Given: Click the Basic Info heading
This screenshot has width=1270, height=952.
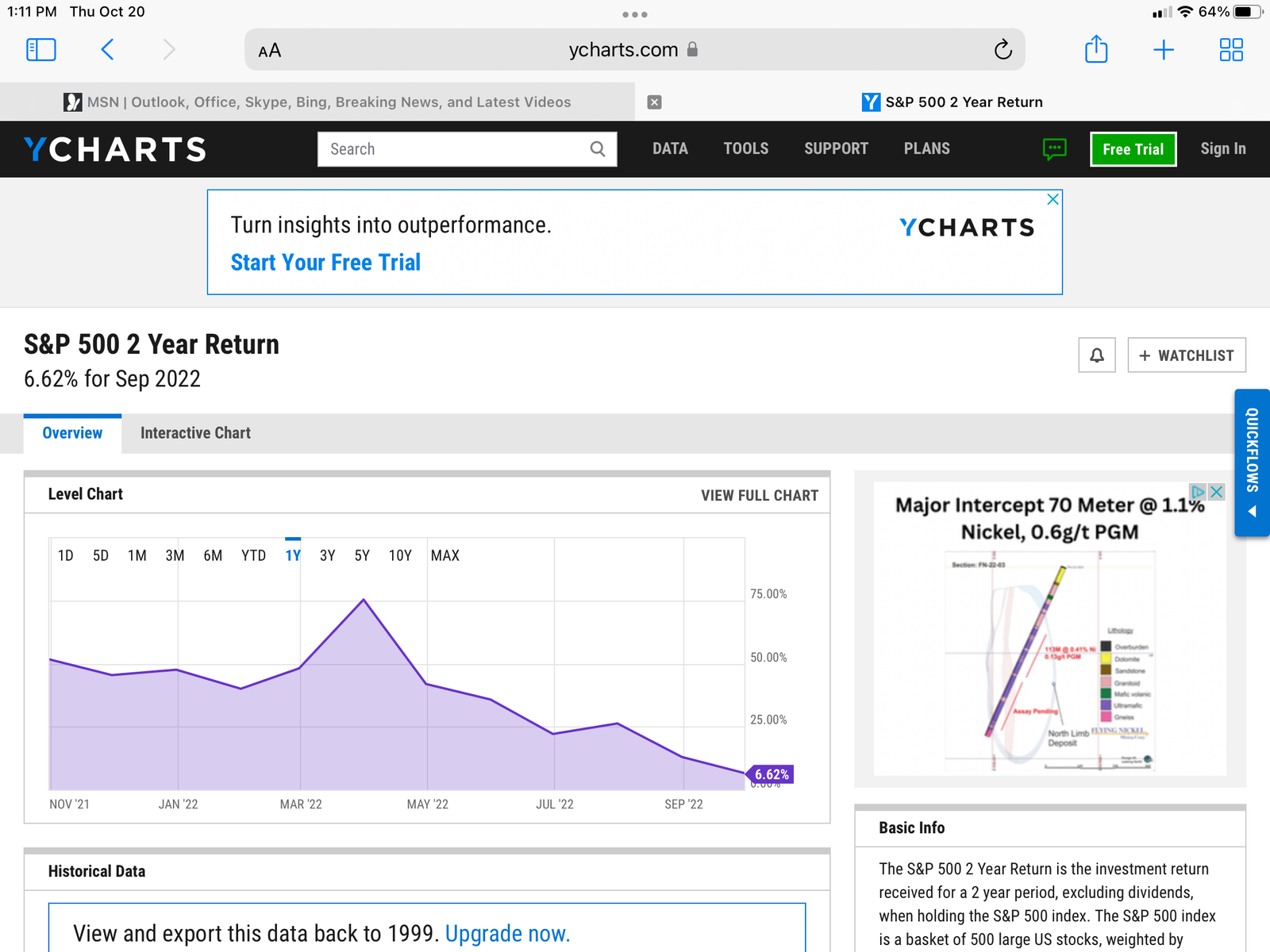Looking at the screenshot, I should pyautogui.click(x=912, y=828).
